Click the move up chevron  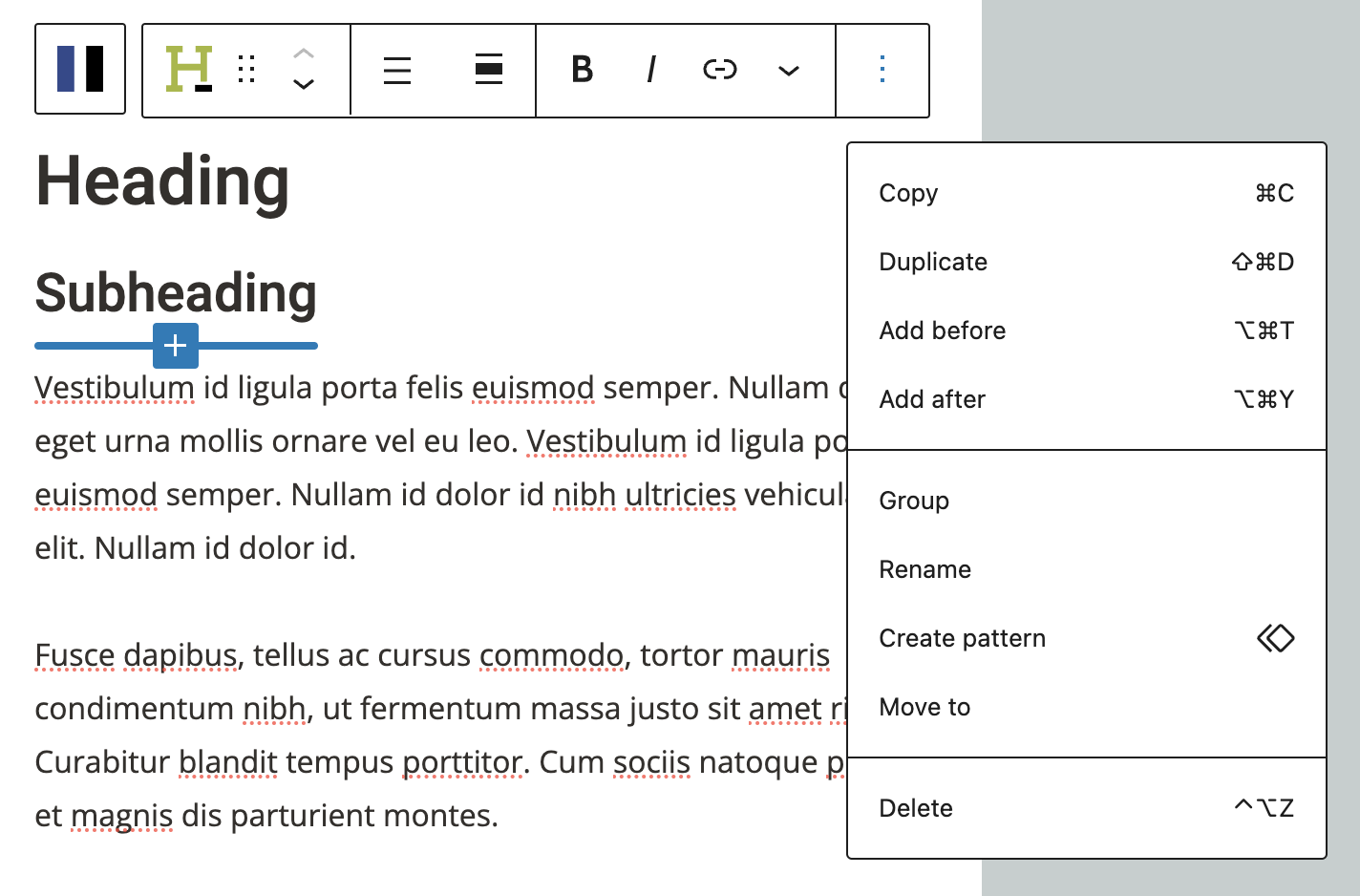[x=304, y=54]
